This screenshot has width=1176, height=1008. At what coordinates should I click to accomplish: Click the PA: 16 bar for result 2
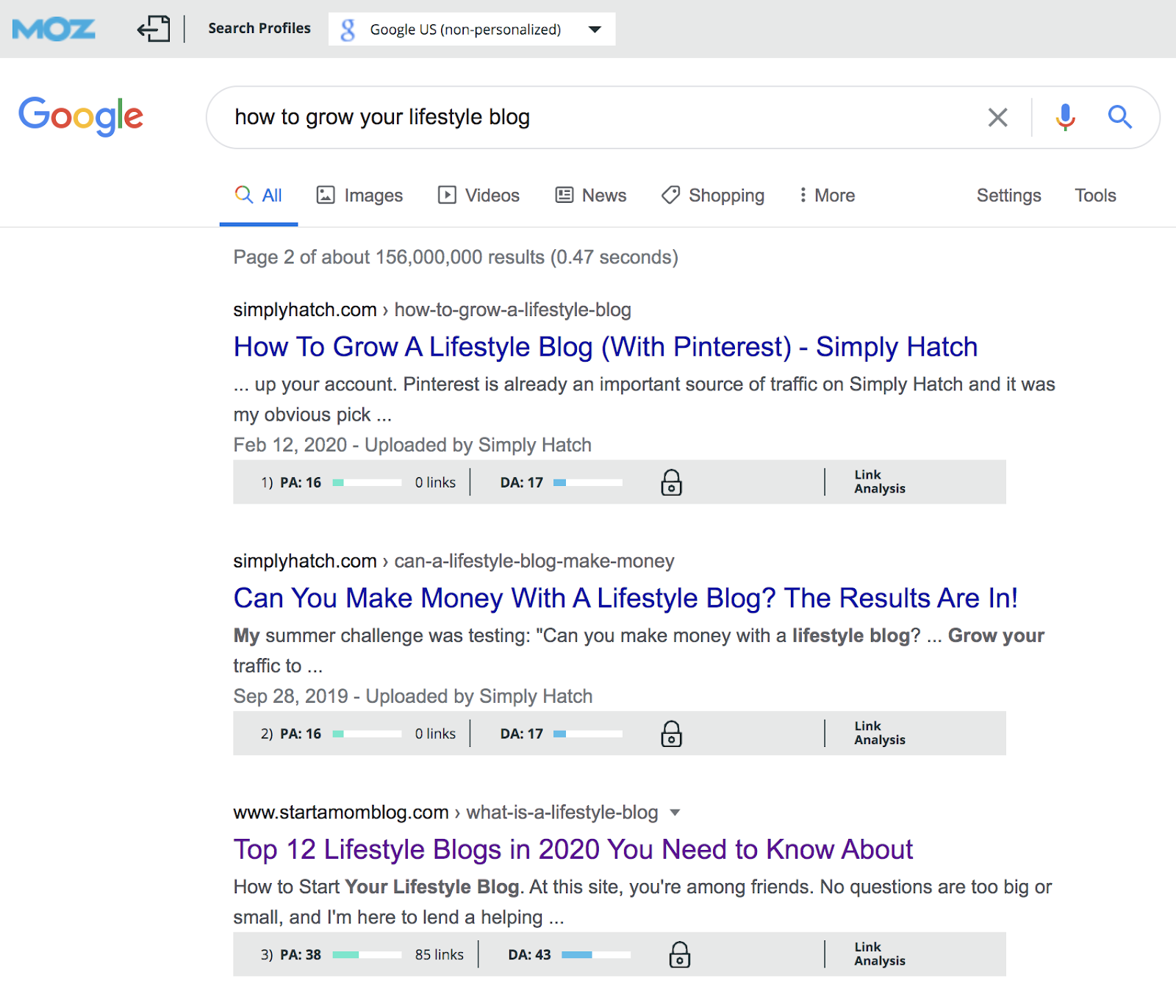tap(367, 734)
